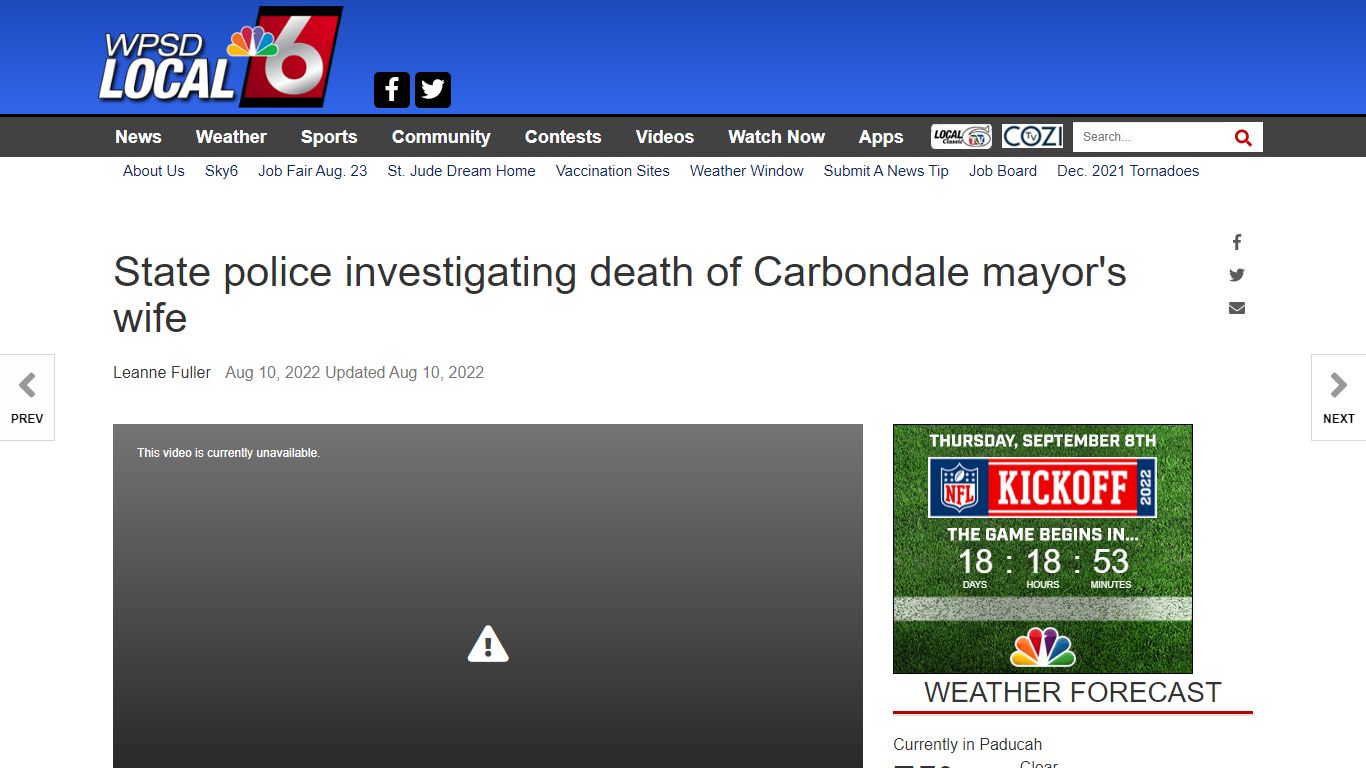Visit the station's Facebook page icon in header

[392, 90]
